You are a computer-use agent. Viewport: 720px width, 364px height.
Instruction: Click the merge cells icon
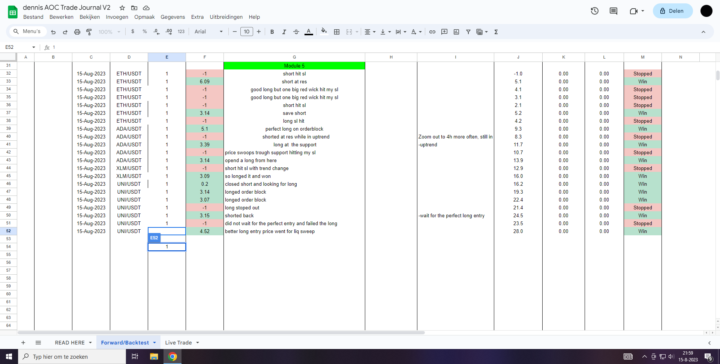(349, 32)
